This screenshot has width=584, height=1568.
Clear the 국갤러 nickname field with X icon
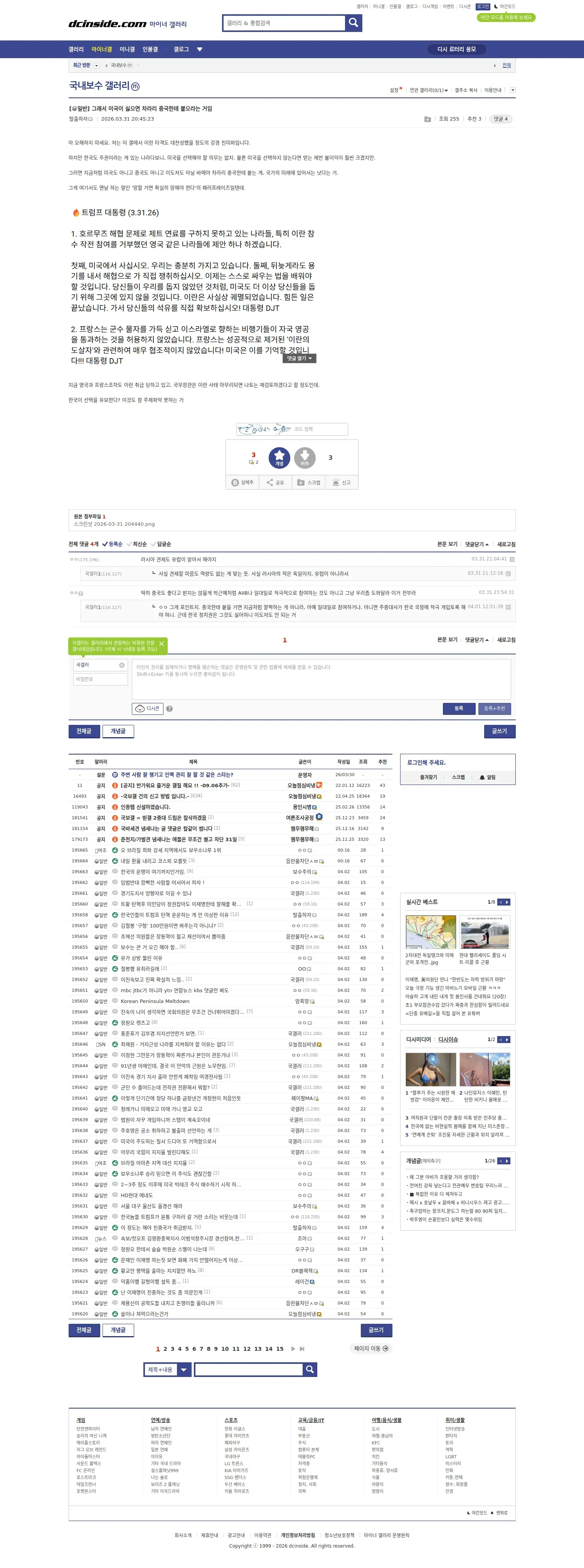click(122, 665)
